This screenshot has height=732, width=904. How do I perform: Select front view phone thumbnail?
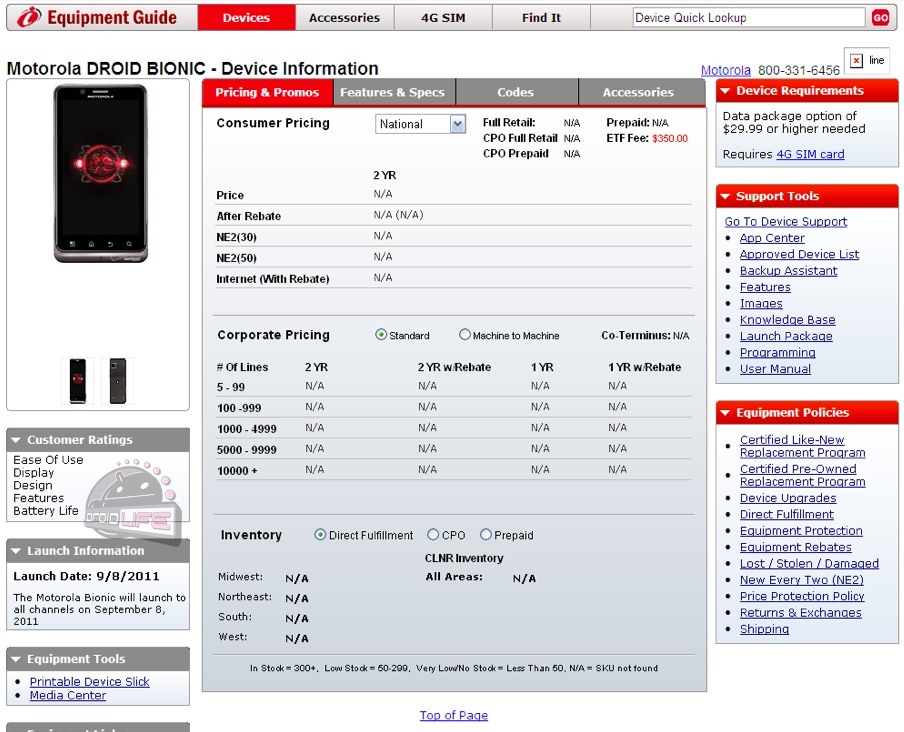(x=78, y=381)
